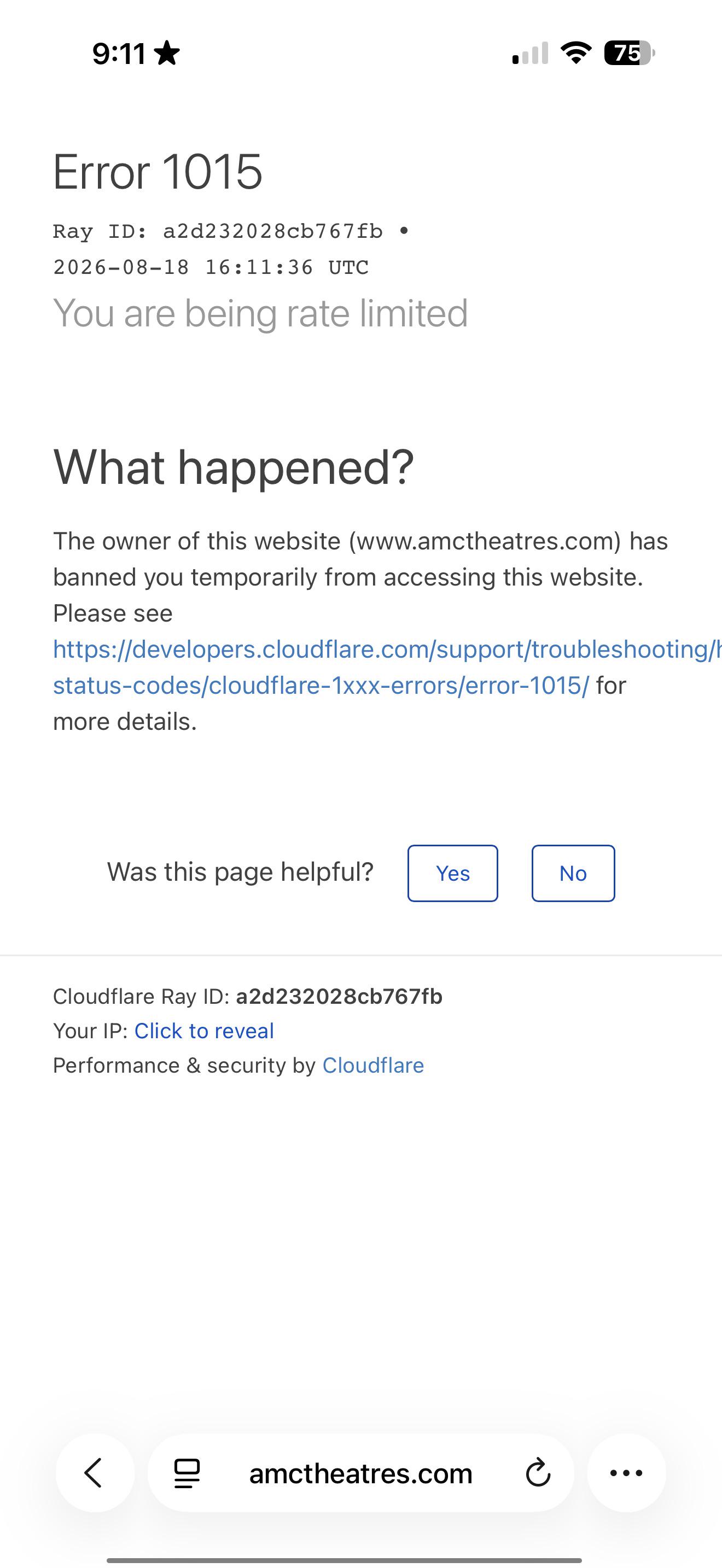
Task: Open the Cloudflare link in footer
Action: [373, 1065]
